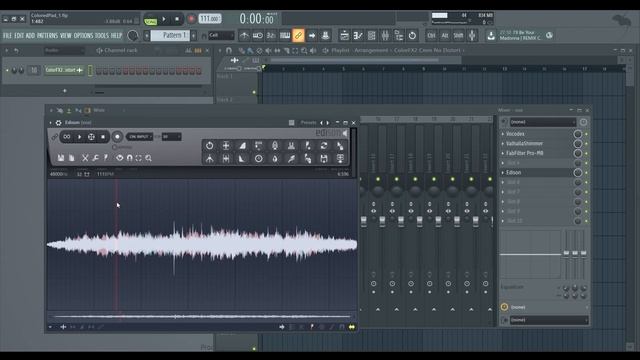This screenshot has height=360, width=640.
Task: Click the Edison clock time stretch tool
Action: coord(258,159)
